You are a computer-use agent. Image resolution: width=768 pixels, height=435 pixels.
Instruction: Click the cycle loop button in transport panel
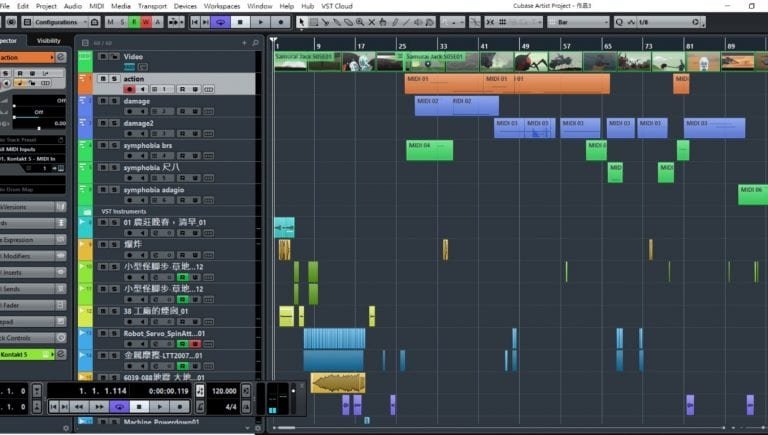(119, 407)
